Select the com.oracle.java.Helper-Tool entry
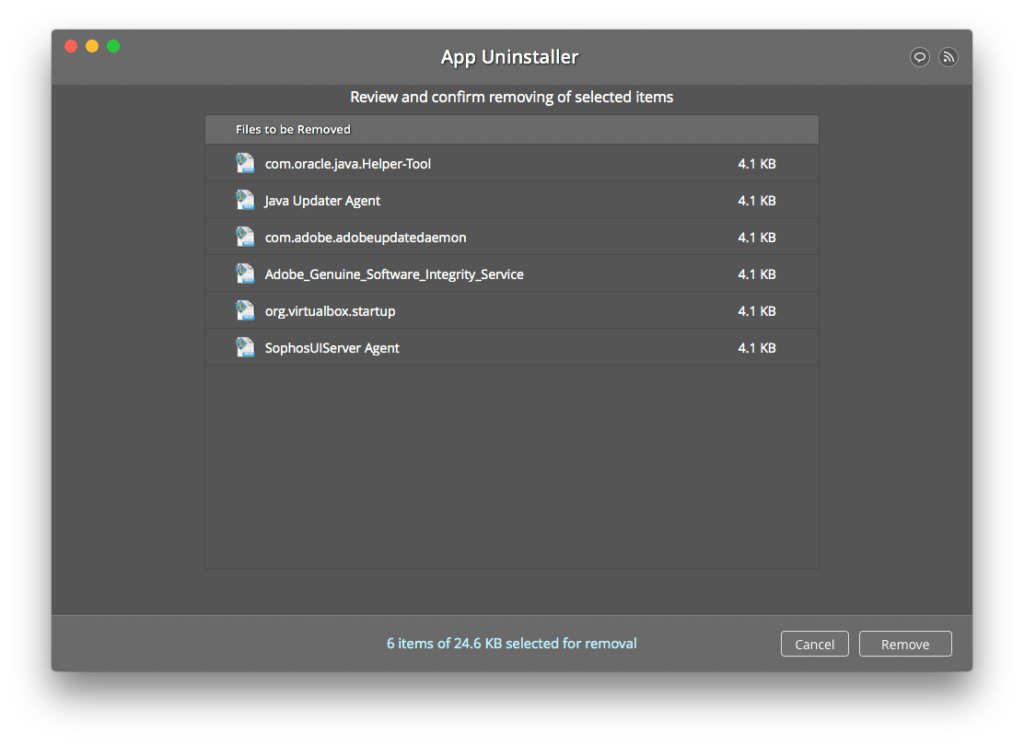Viewport: 1024px width, 745px height. (x=511, y=163)
